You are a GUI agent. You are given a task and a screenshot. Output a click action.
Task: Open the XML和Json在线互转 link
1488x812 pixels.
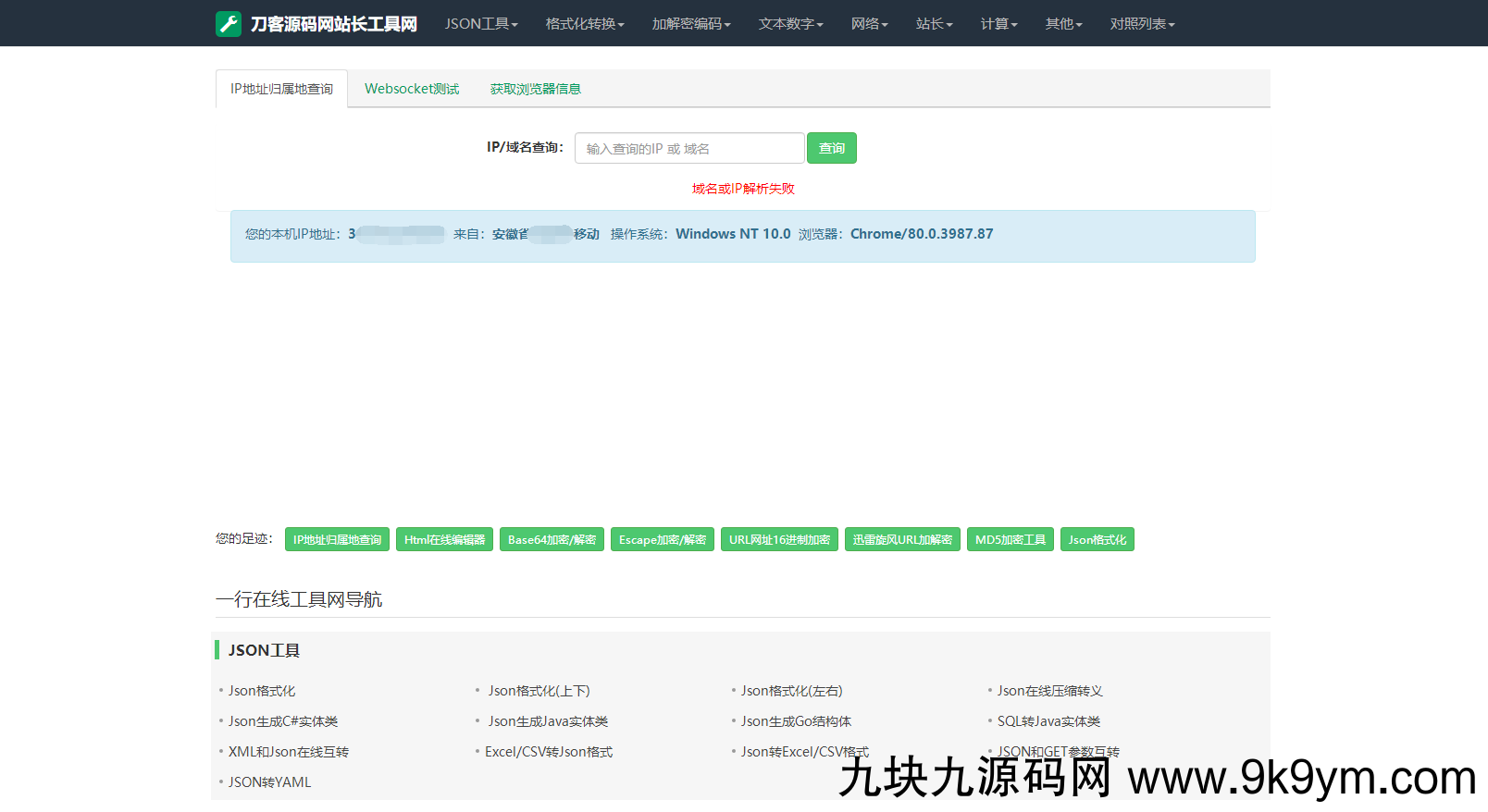[288, 752]
